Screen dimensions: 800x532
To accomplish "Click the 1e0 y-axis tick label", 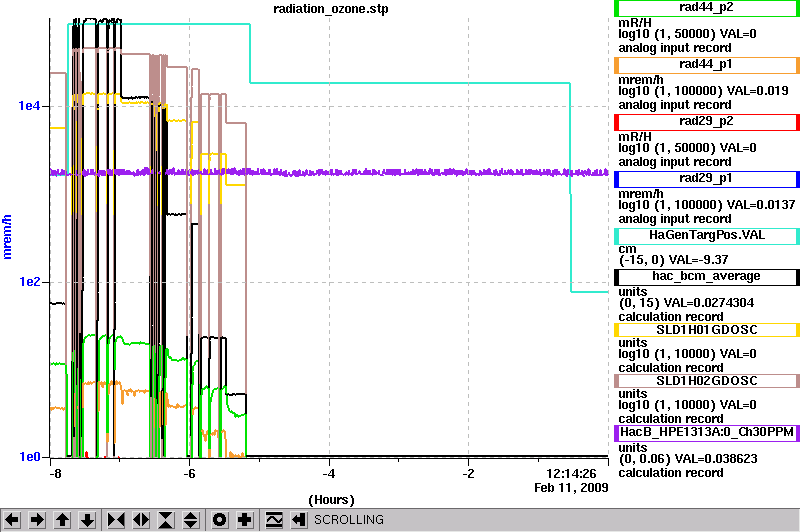I will coord(29,457).
